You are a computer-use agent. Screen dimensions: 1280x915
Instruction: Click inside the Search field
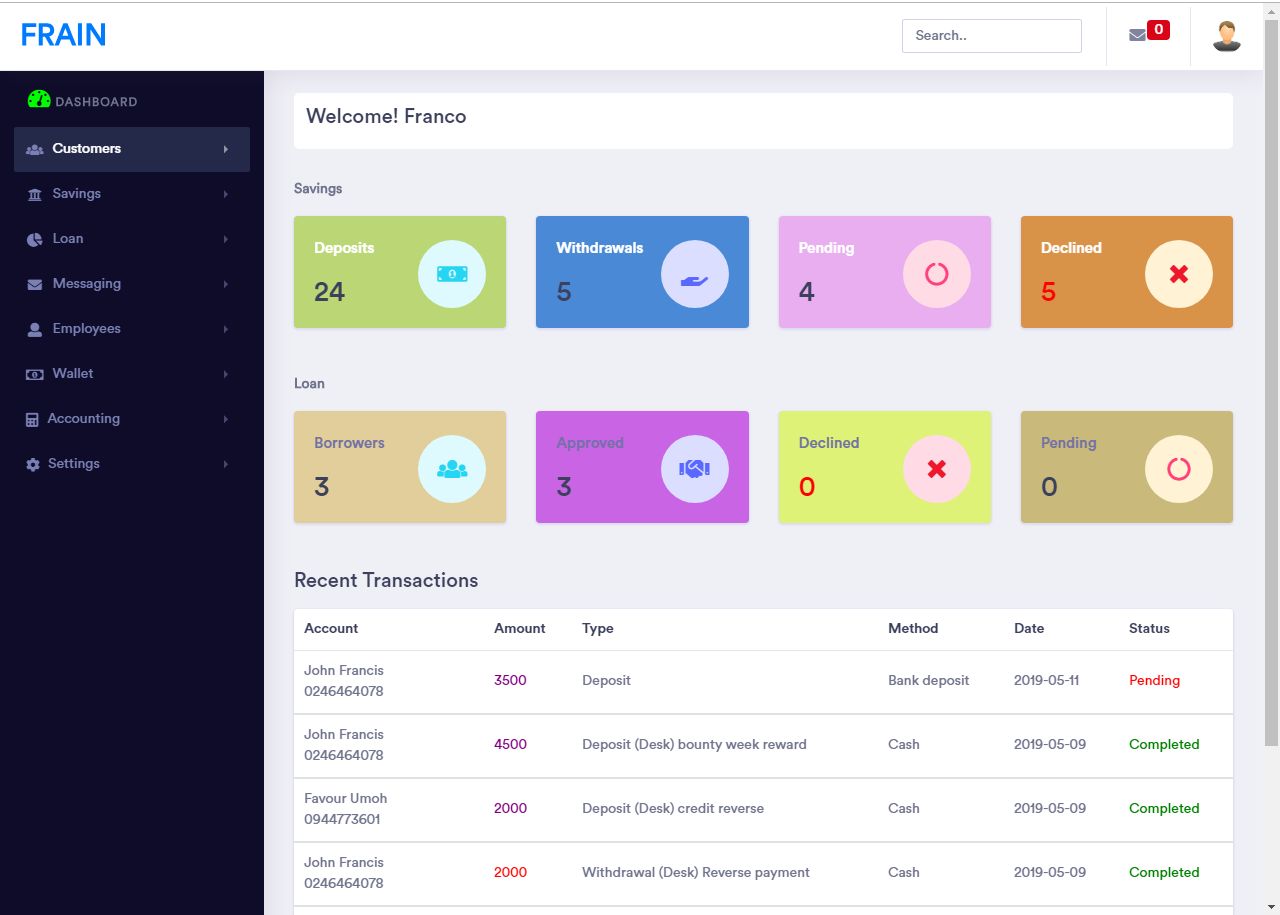pyautogui.click(x=991, y=35)
